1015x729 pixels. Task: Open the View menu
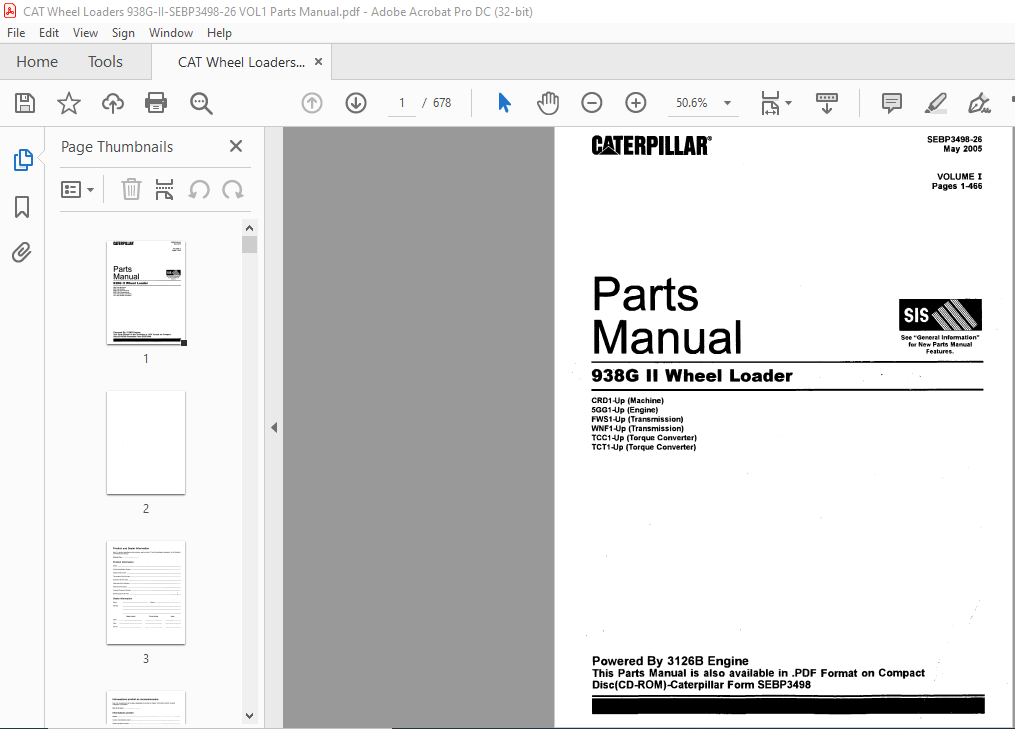point(85,33)
